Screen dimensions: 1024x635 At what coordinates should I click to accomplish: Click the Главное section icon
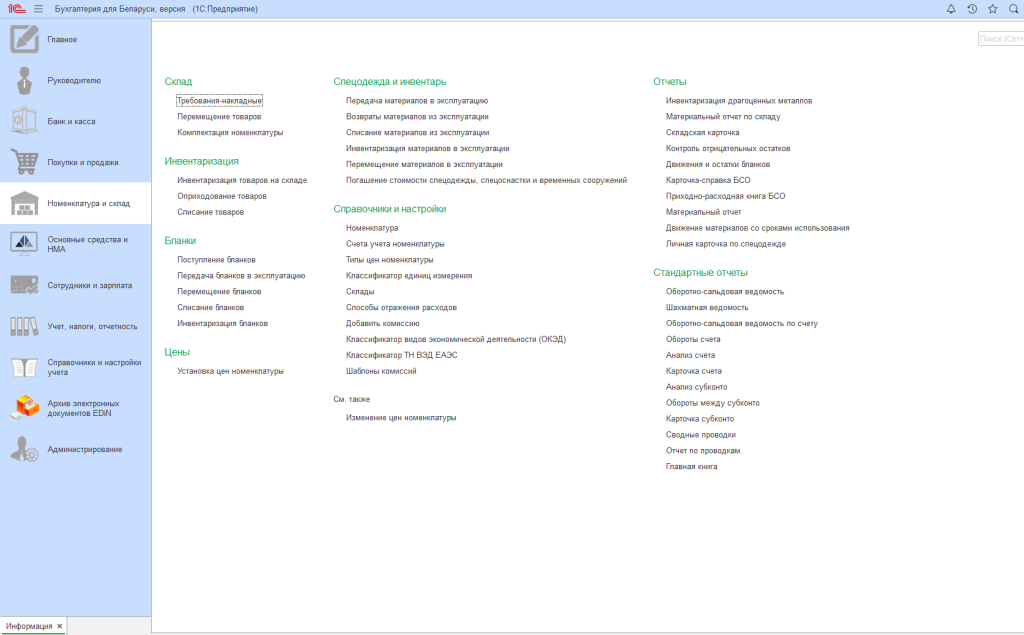[24, 39]
